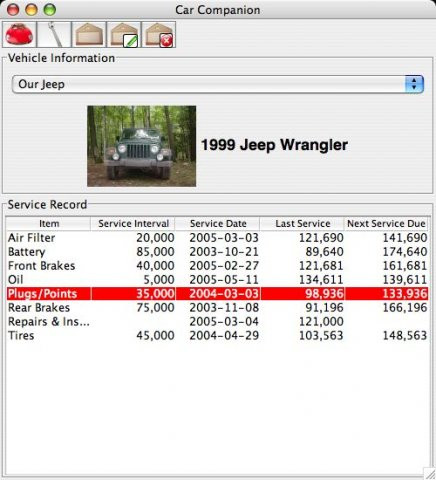This screenshot has width=436, height=480.
Task: Click the window resize grip corner
Action: coord(429,474)
